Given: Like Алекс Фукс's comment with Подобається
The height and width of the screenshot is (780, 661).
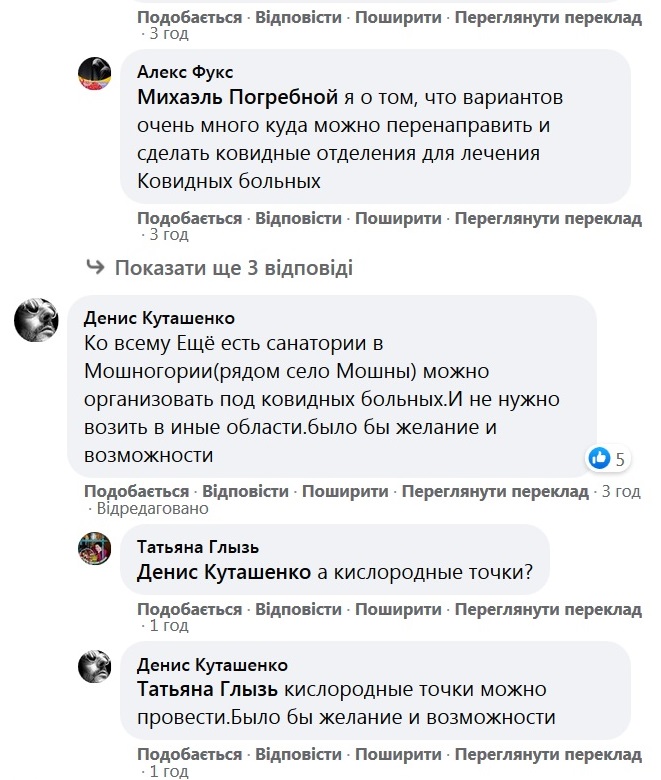Looking at the screenshot, I should click(189, 218).
